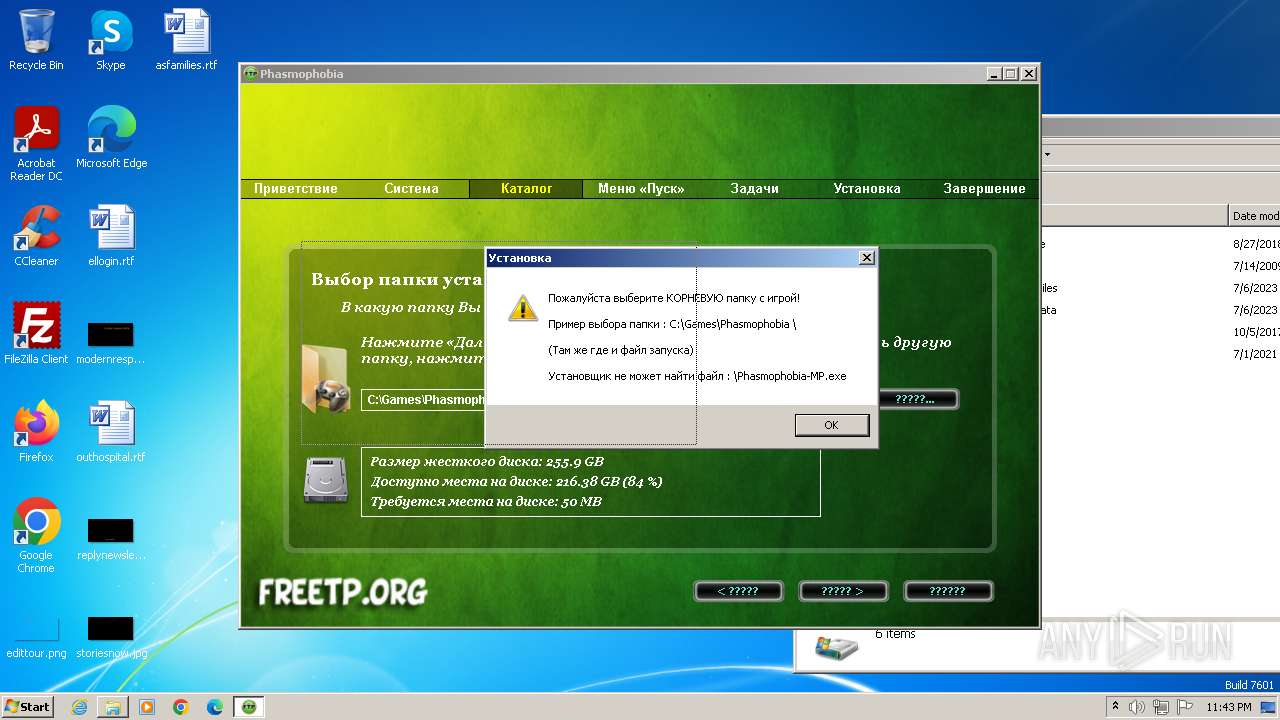Click the warning triangle icon in dialog
Screen dimensions: 1280x720
(522, 307)
